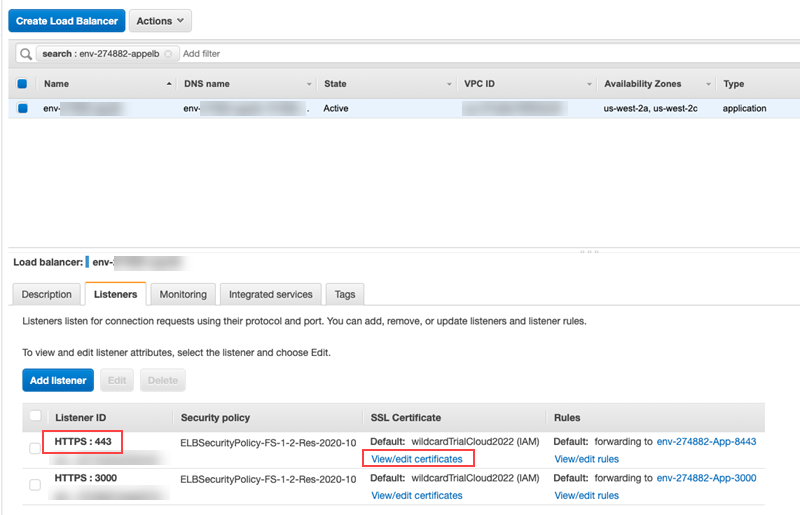The width and height of the screenshot is (800, 515).
Task: Expand the State column sort dropdown
Action: point(448,84)
